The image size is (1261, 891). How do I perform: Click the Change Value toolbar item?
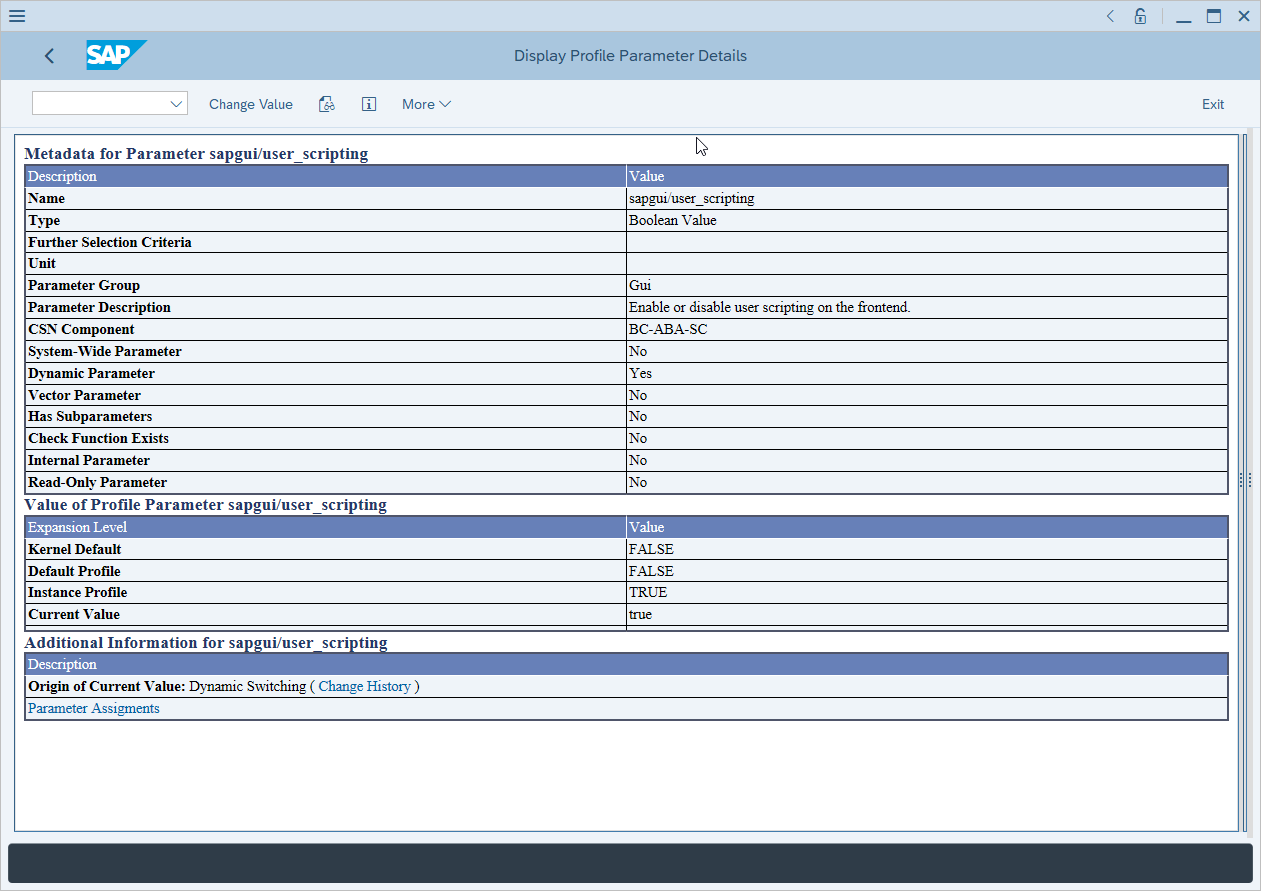point(250,104)
